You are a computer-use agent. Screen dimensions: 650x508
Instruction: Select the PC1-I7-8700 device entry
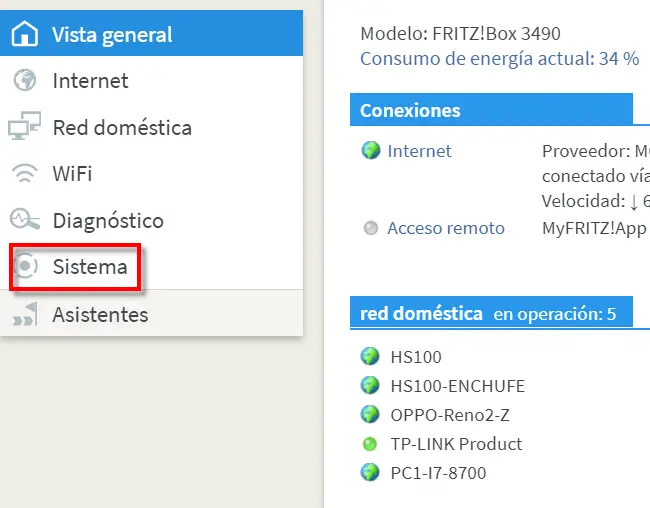pos(438,472)
